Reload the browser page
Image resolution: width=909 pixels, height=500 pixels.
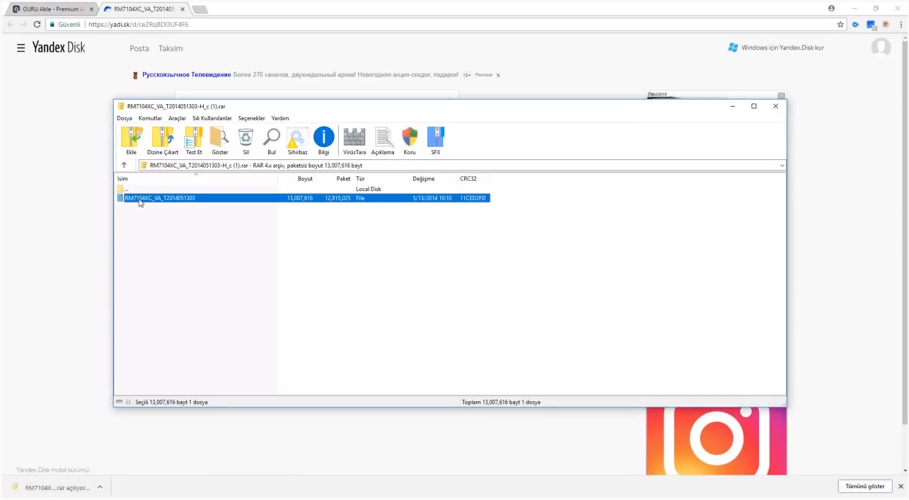(x=37, y=24)
